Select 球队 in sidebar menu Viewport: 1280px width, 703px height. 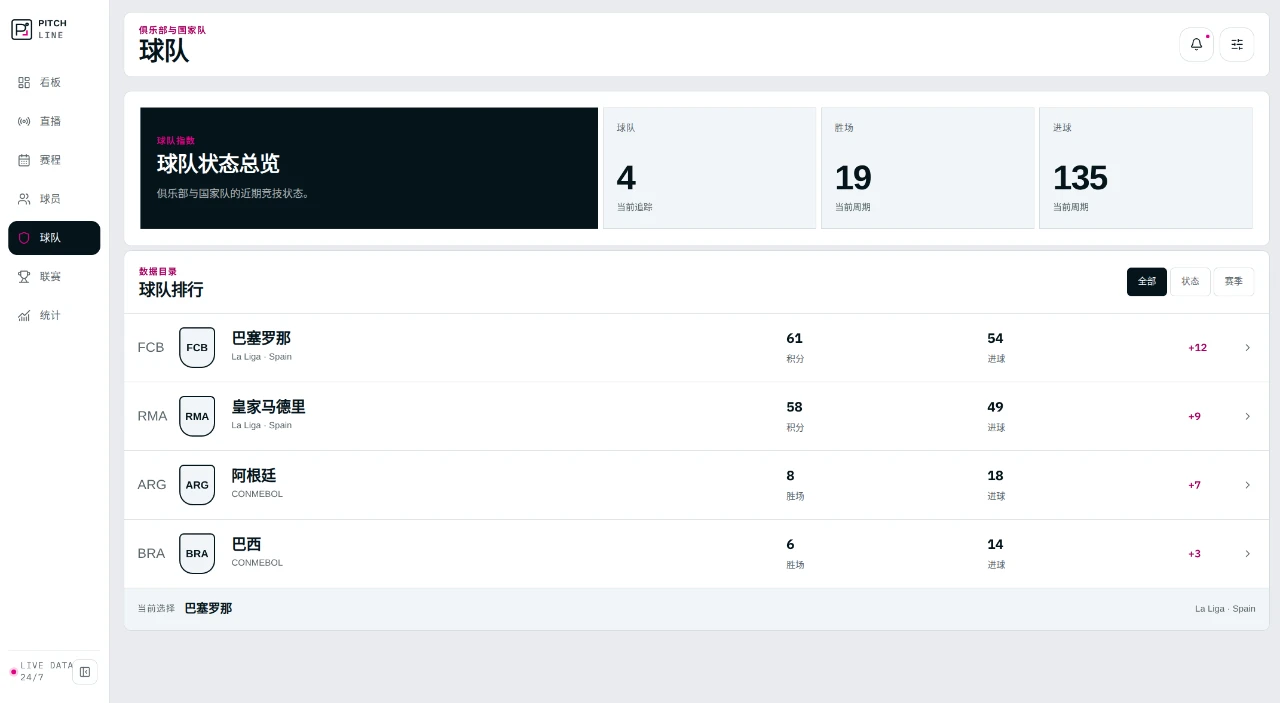(54, 238)
